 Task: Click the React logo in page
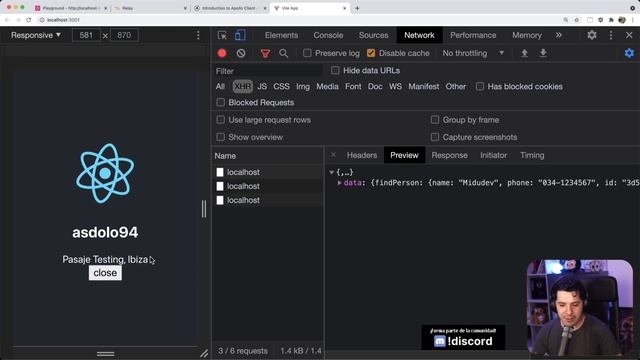pyautogui.click(x=105, y=173)
